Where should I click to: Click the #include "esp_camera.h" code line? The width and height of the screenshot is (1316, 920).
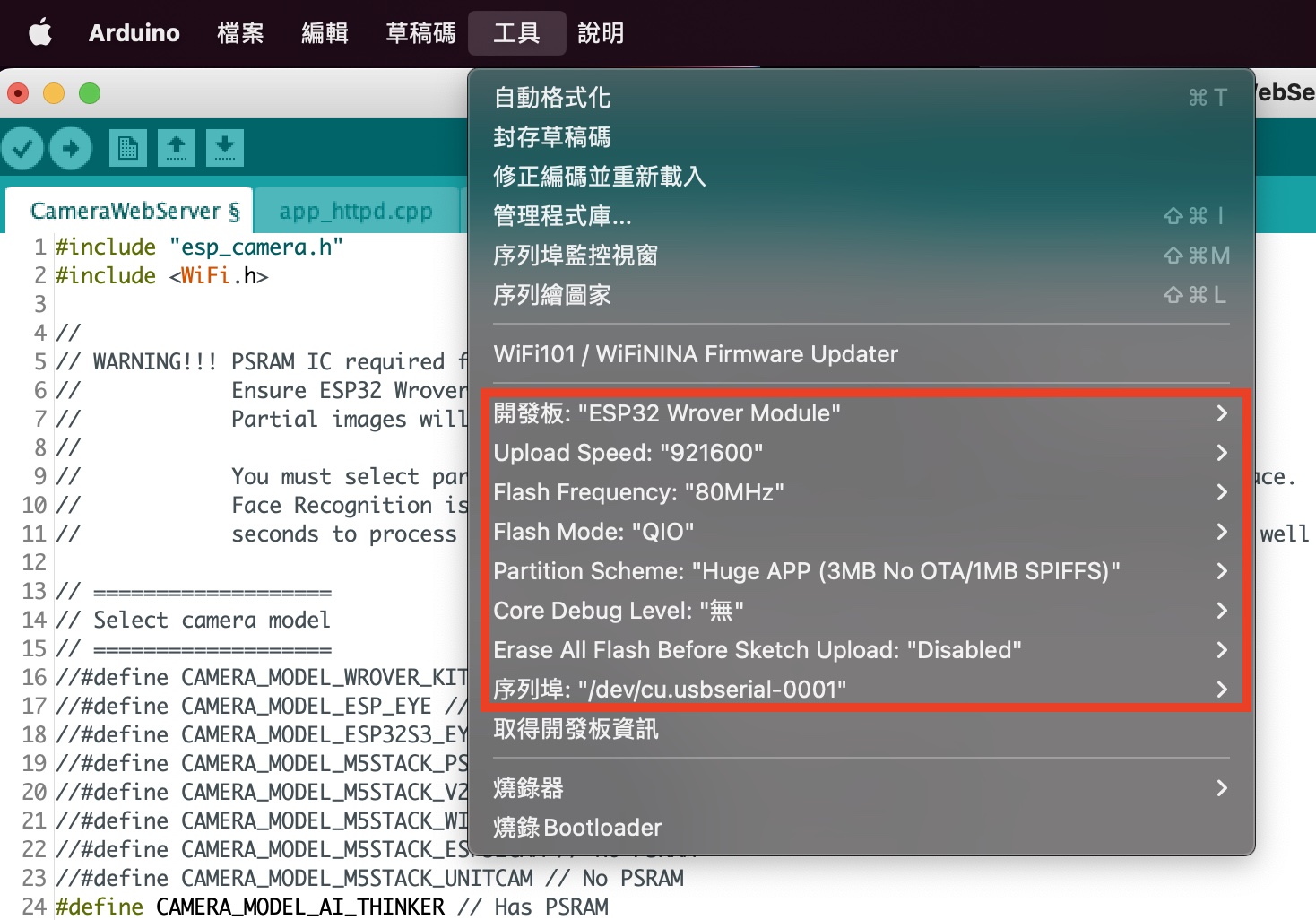[x=199, y=247]
